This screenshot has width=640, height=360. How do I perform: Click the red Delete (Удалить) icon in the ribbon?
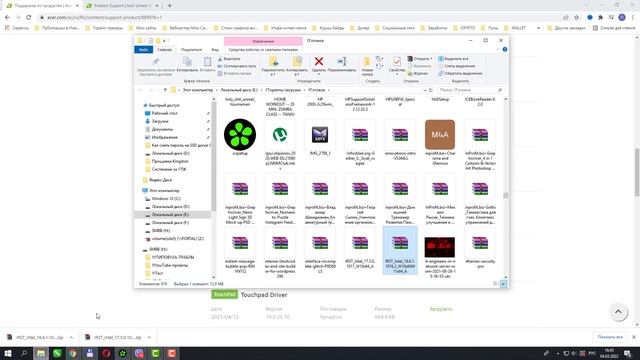pos(319,62)
